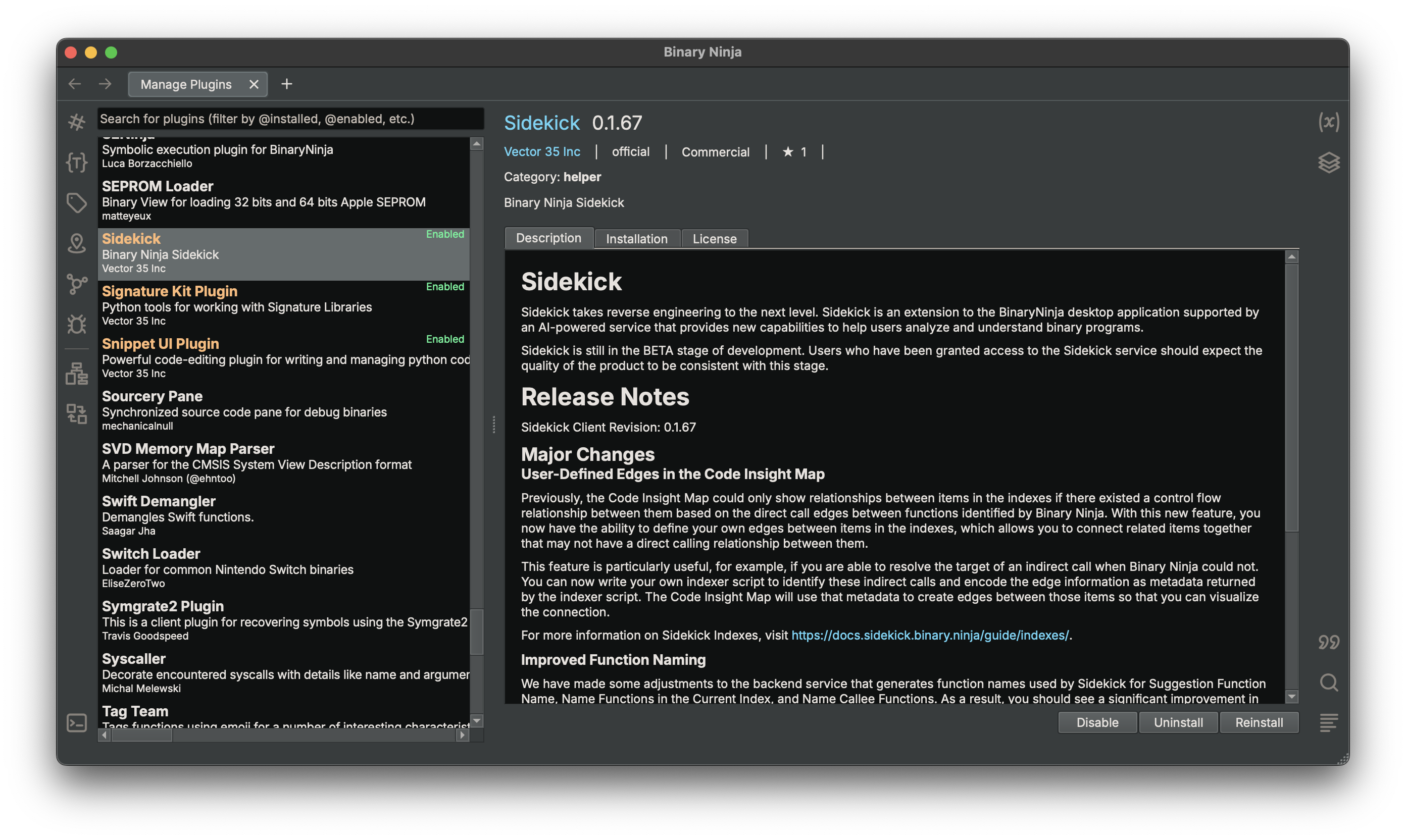Image resolution: width=1406 pixels, height=840 pixels.
Task: Open the Symbols sidebar icon
Action: click(x=76, y=122)
